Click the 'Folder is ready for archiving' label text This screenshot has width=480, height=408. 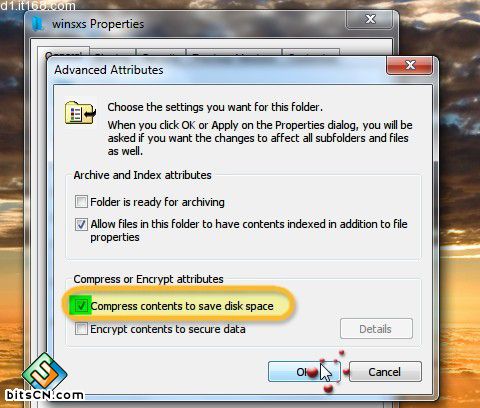coord(157,202)
